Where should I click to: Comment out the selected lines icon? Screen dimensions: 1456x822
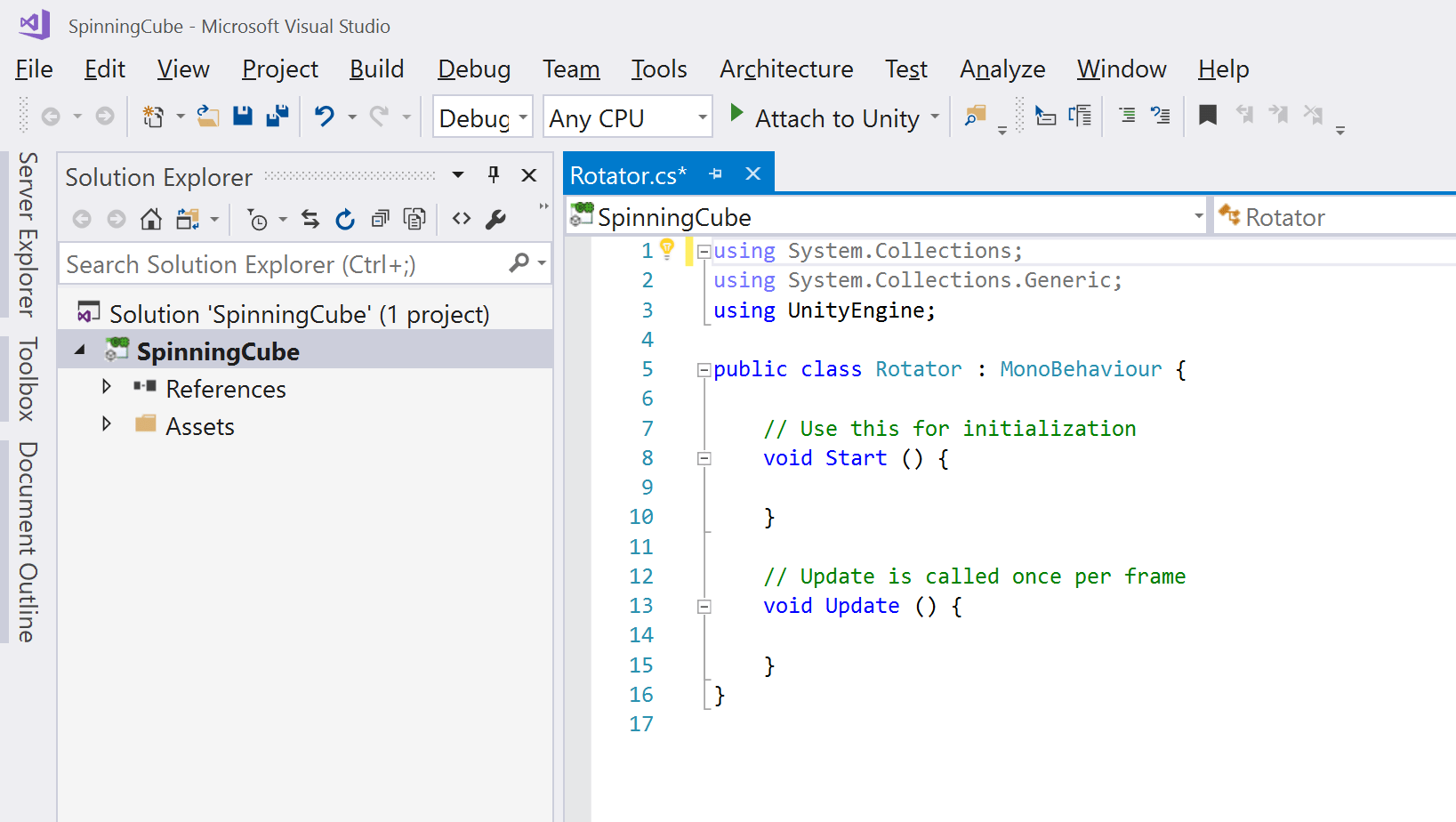[x=1127, y=115]
